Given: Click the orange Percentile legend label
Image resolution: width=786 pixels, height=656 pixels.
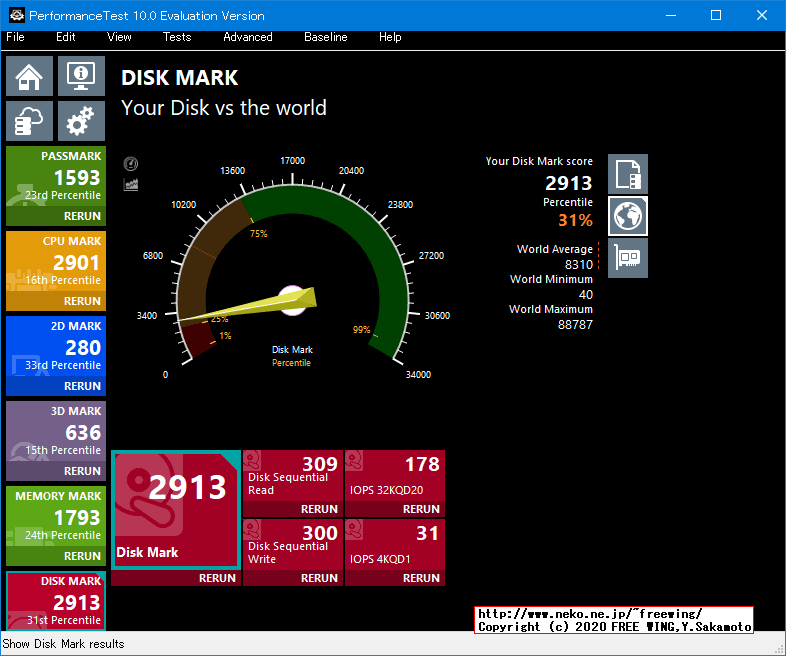Looking at the screenshot, I should (x=291, y=363).
